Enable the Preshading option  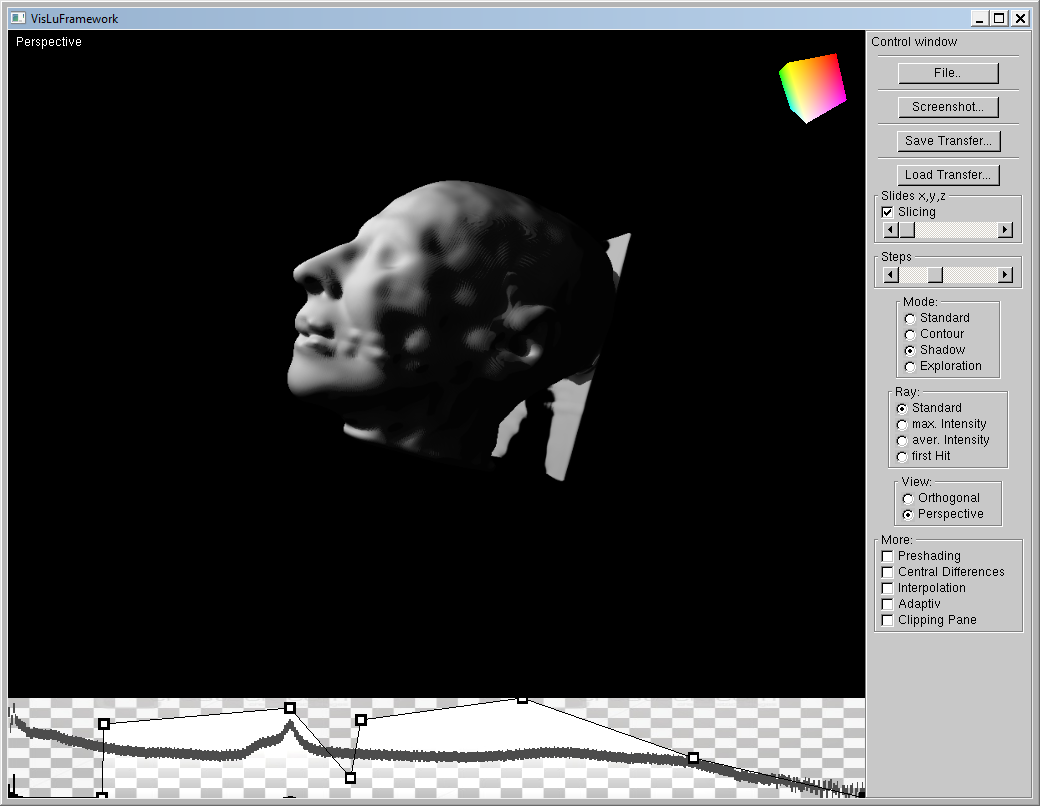pyautogui.click(x=887, y=556)
